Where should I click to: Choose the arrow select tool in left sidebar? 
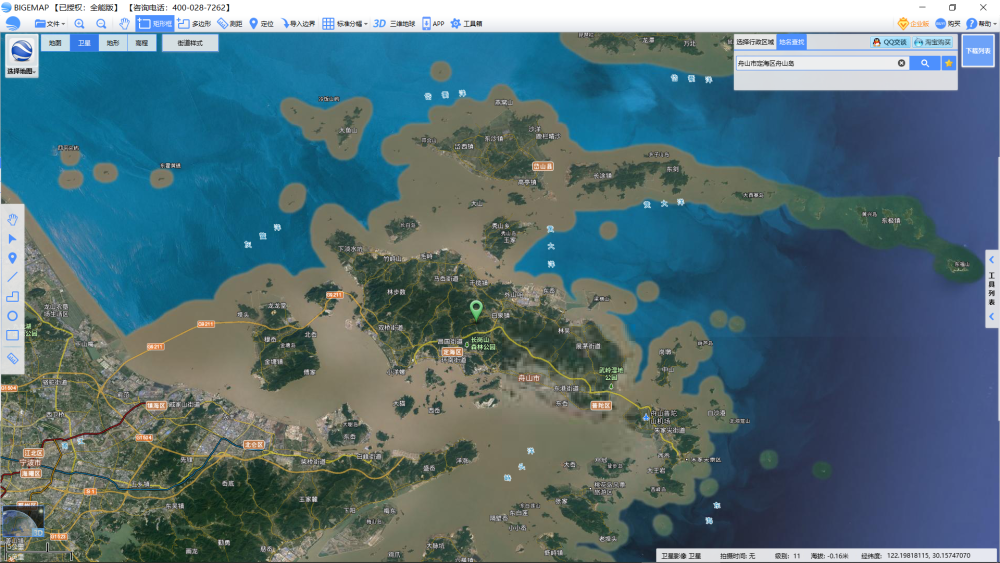(x=13, y=239)
